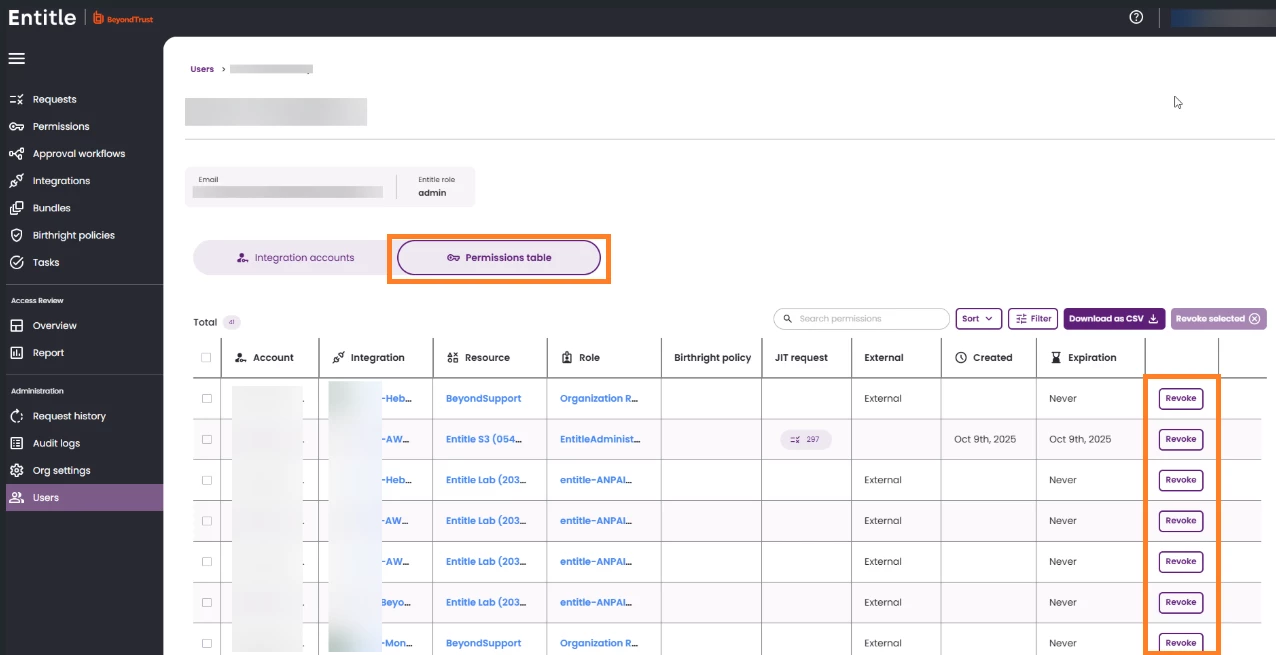1276x655 pixels.
Task: Check the -Heb… BeyondSupport row checkbox
Action: click(x=206, y=398)
